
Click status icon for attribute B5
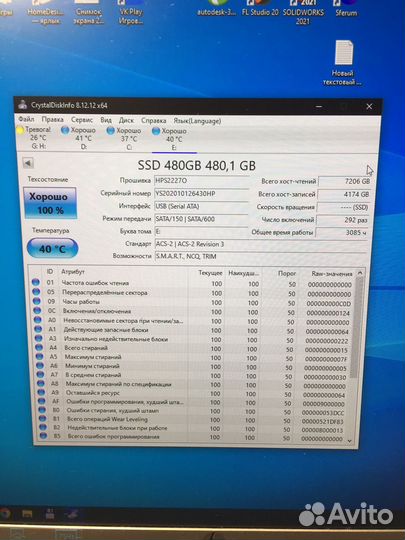pyautogui.click(x=43, y=436)
